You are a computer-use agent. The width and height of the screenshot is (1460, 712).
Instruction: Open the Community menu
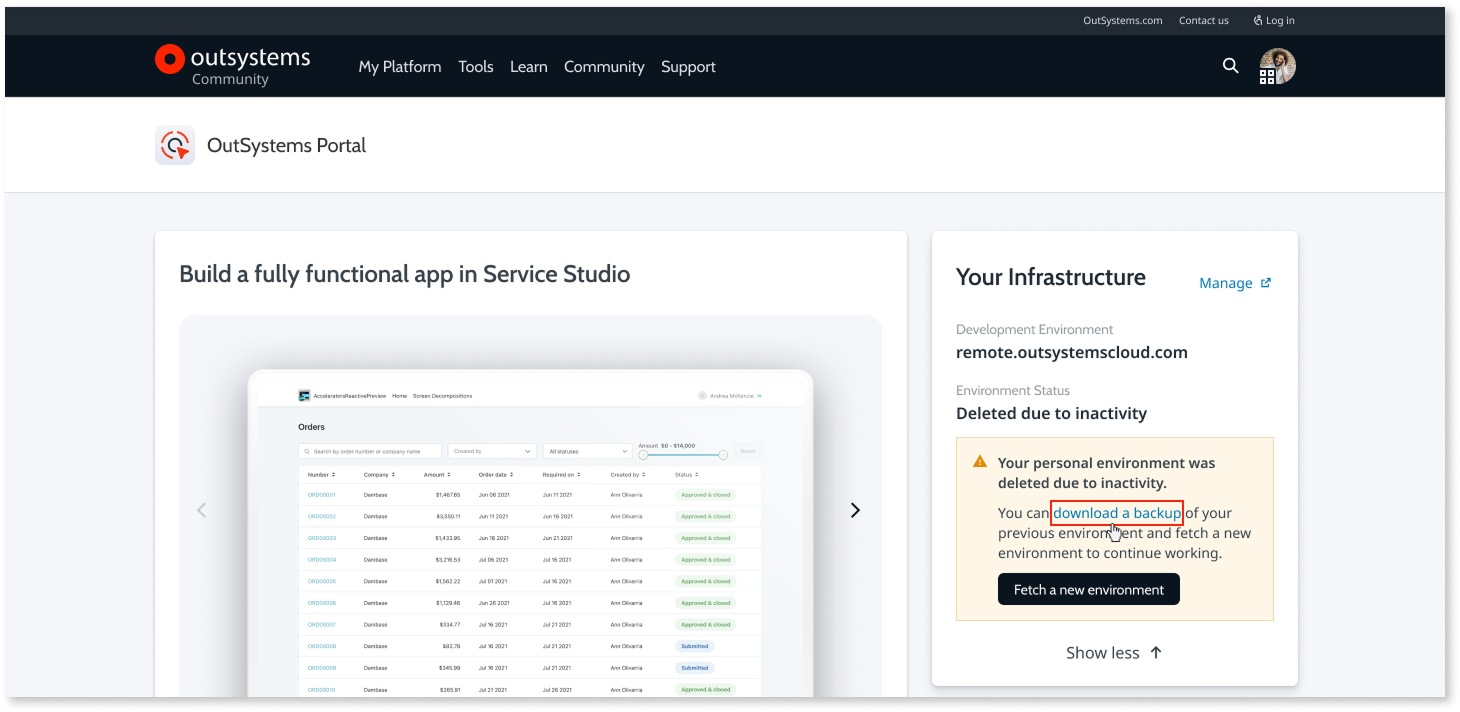(x=604, y=67)
